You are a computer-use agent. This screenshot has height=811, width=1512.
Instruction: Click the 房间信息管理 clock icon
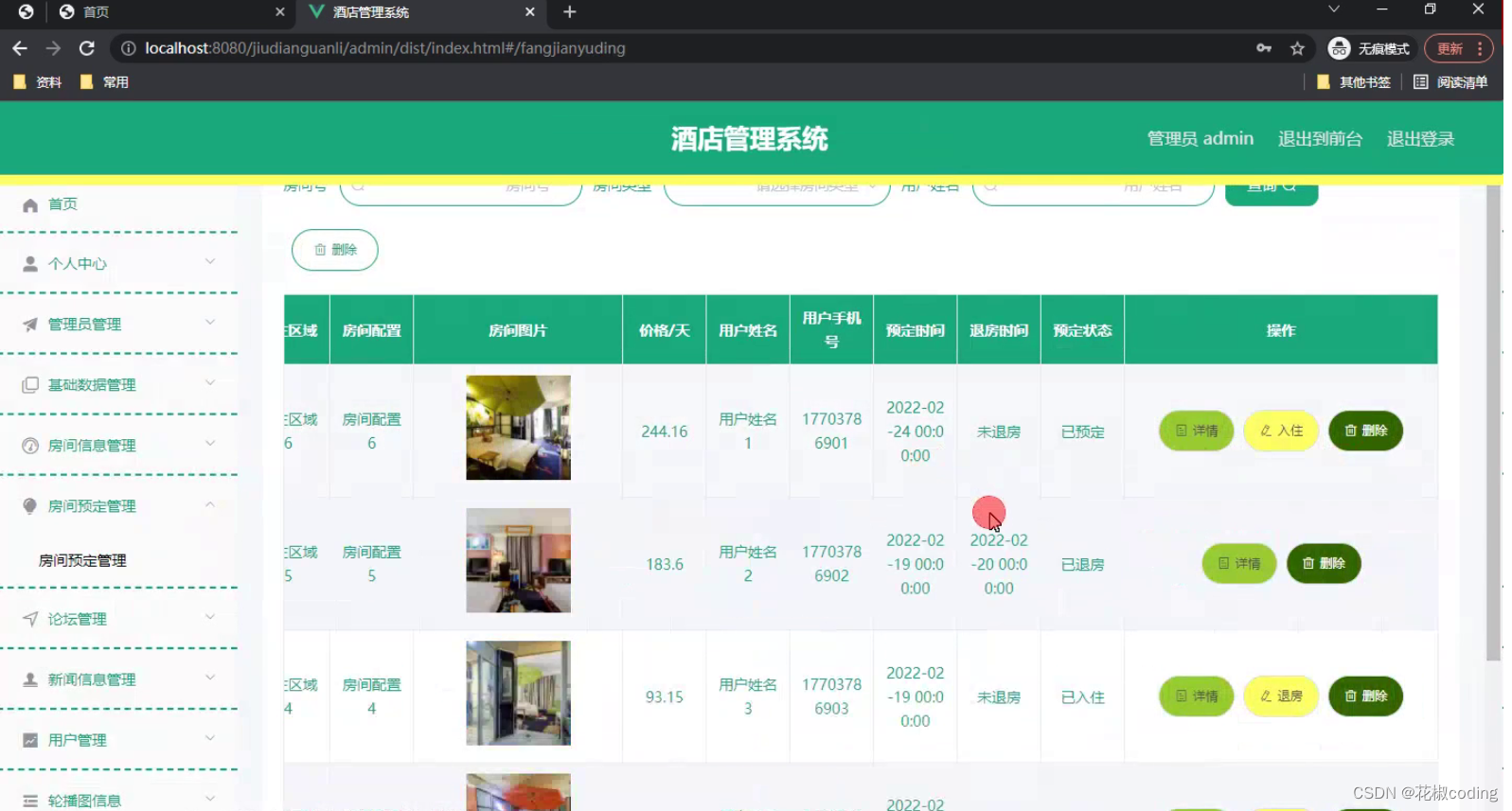(30, 446)
